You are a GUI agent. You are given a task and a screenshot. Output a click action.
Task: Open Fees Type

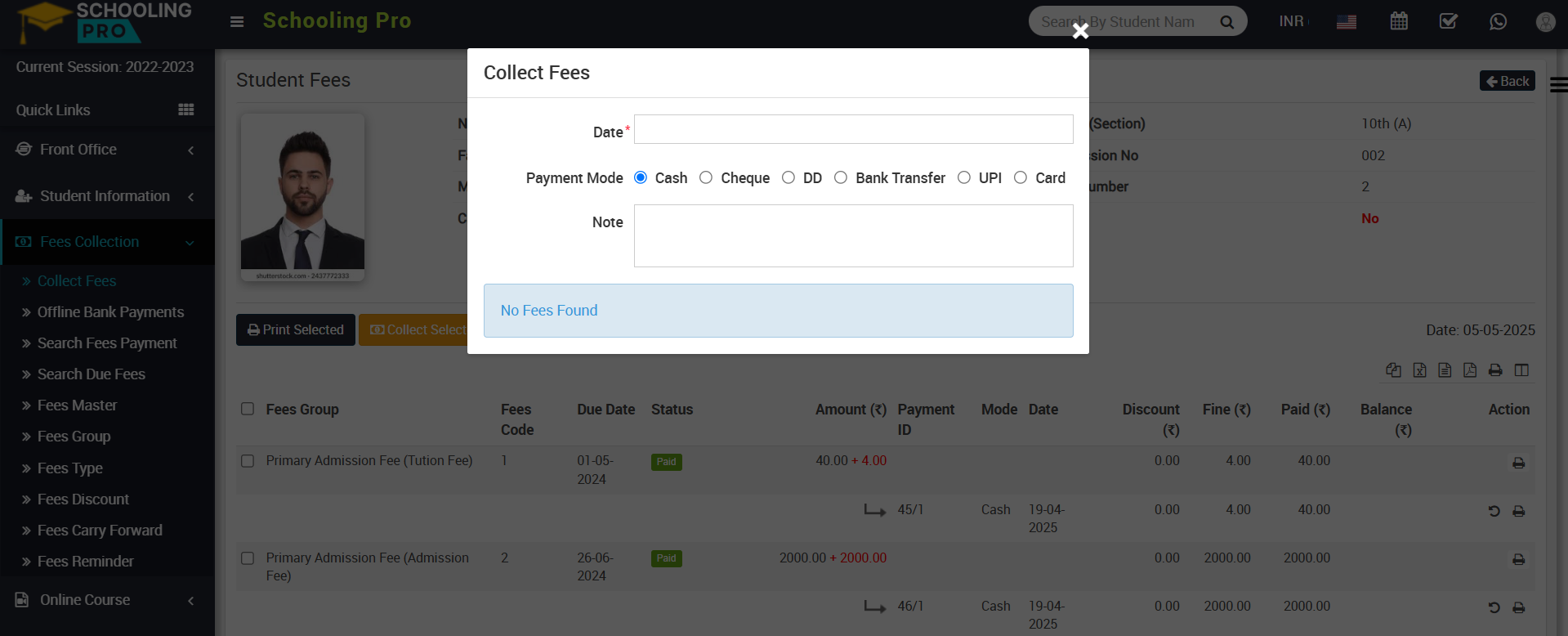click(70, 468)
